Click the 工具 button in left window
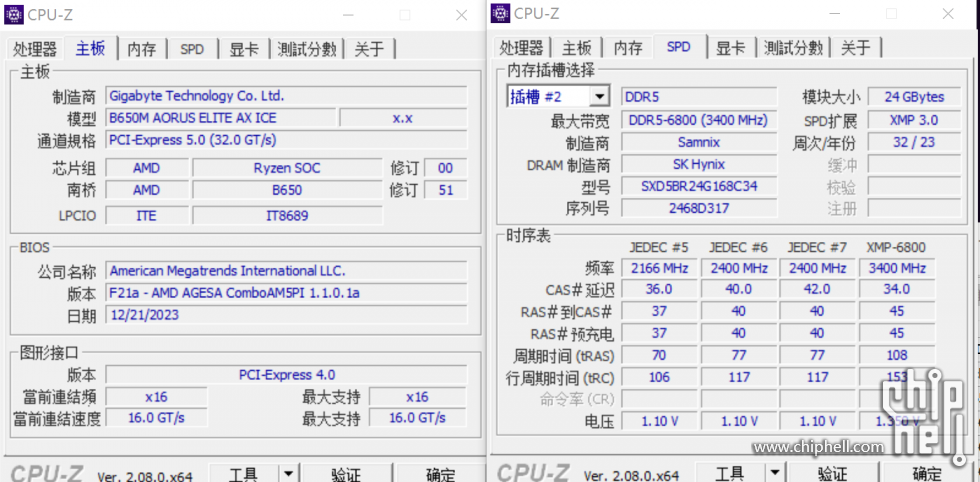 click(x=243, y=473)
